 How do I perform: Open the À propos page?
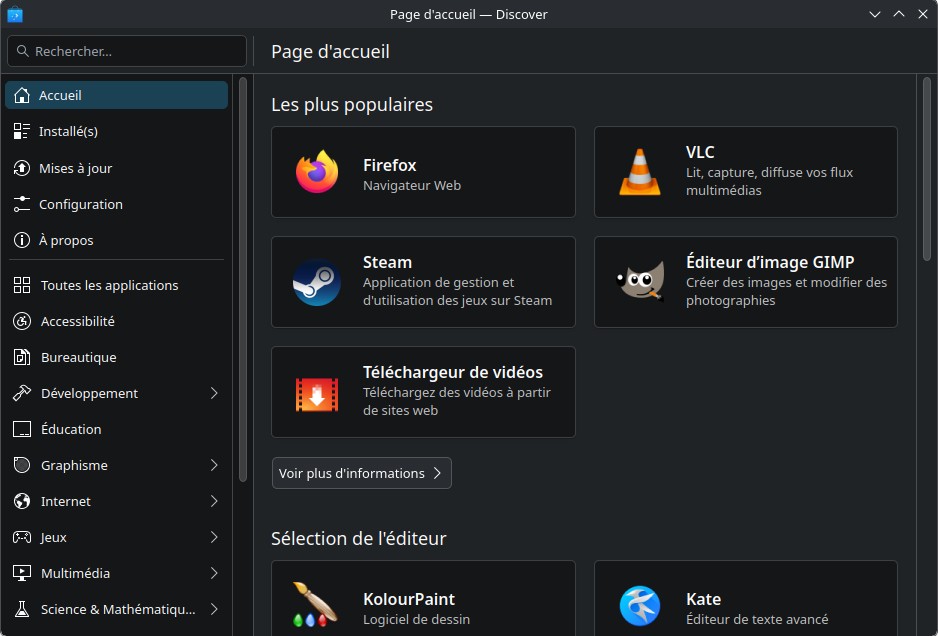[116, 240]
